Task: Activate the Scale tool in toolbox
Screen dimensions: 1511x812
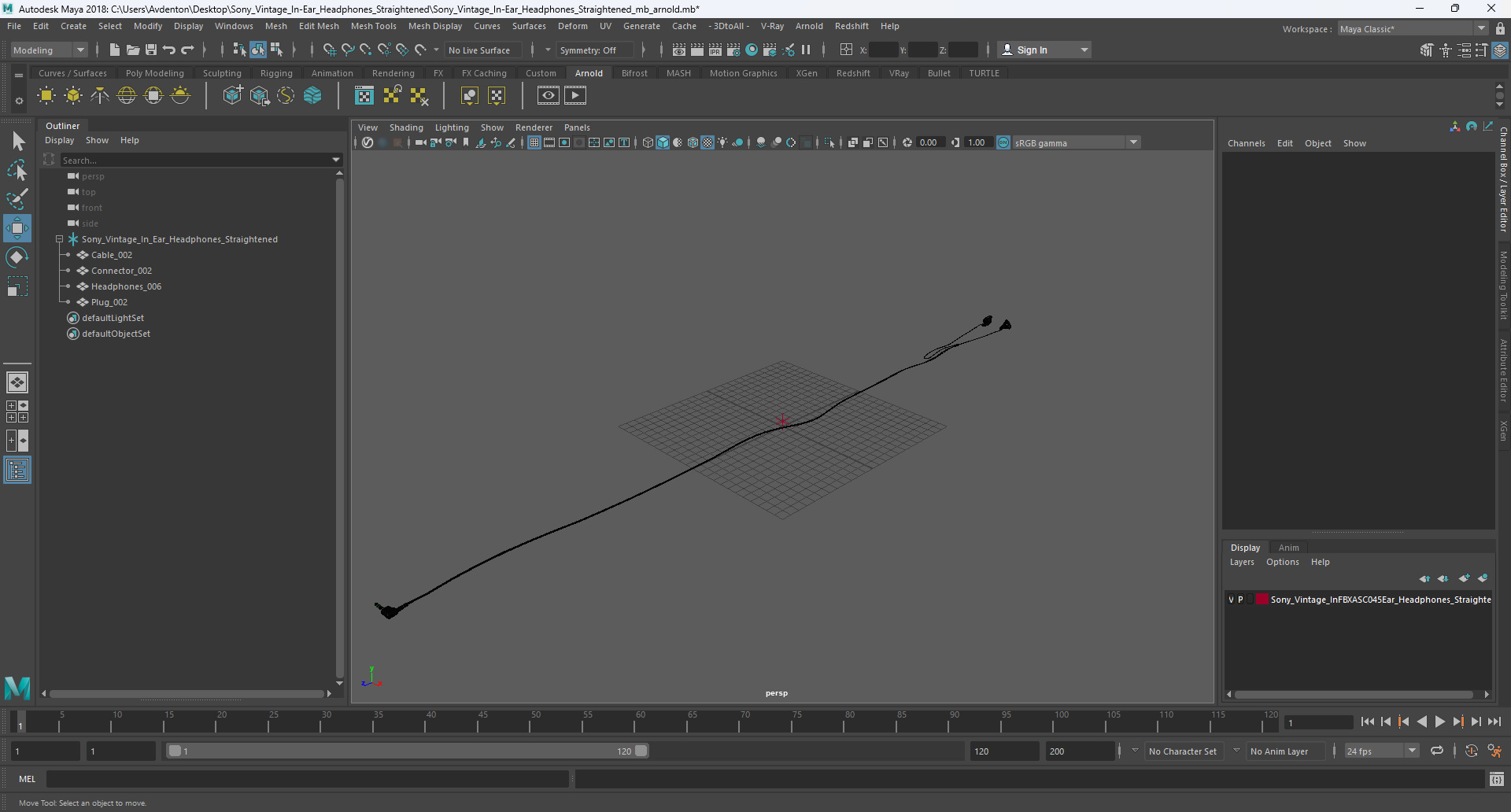Action: tap(17, 286)
